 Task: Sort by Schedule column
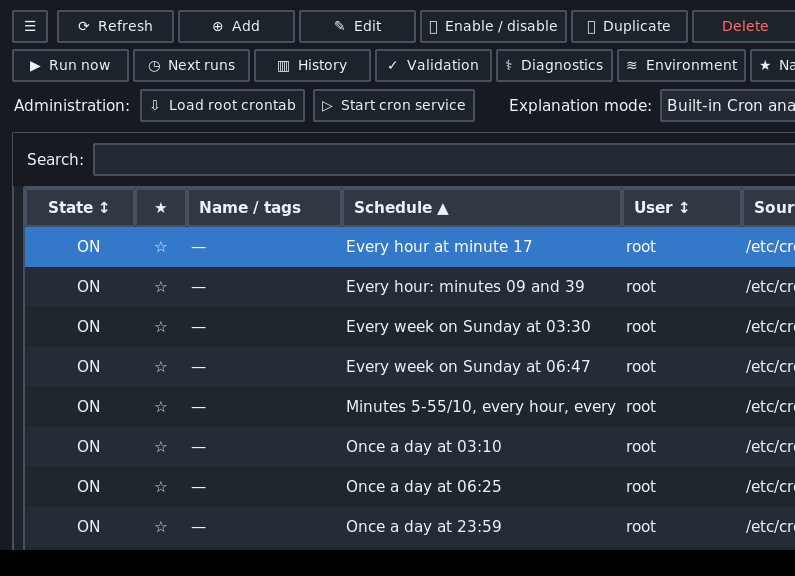coord(482,207)
